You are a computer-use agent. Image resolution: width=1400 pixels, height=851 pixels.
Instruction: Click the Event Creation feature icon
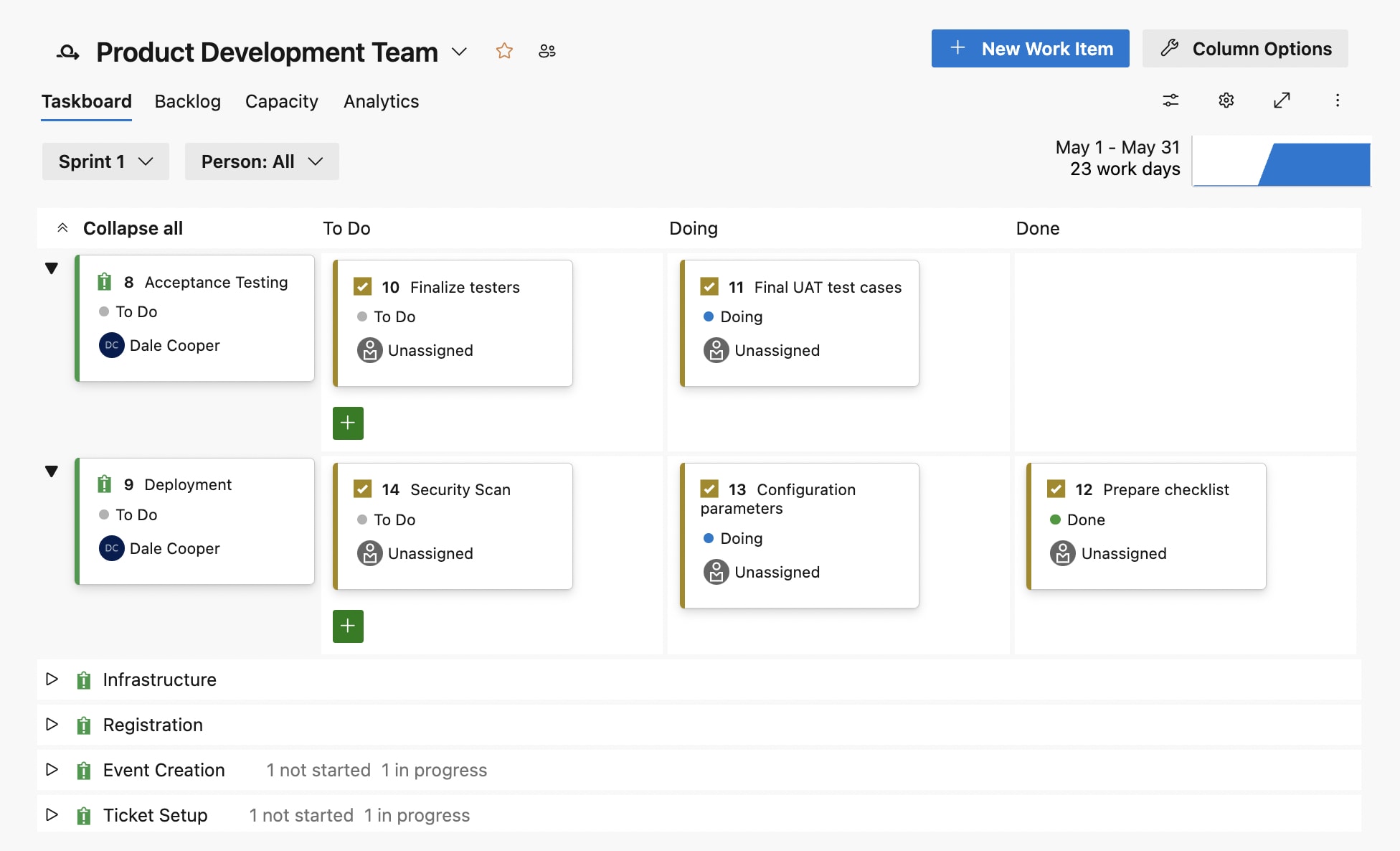[85, 770]
